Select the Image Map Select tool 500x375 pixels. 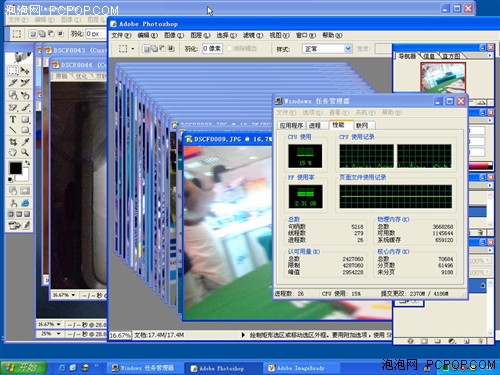point(25,95)
